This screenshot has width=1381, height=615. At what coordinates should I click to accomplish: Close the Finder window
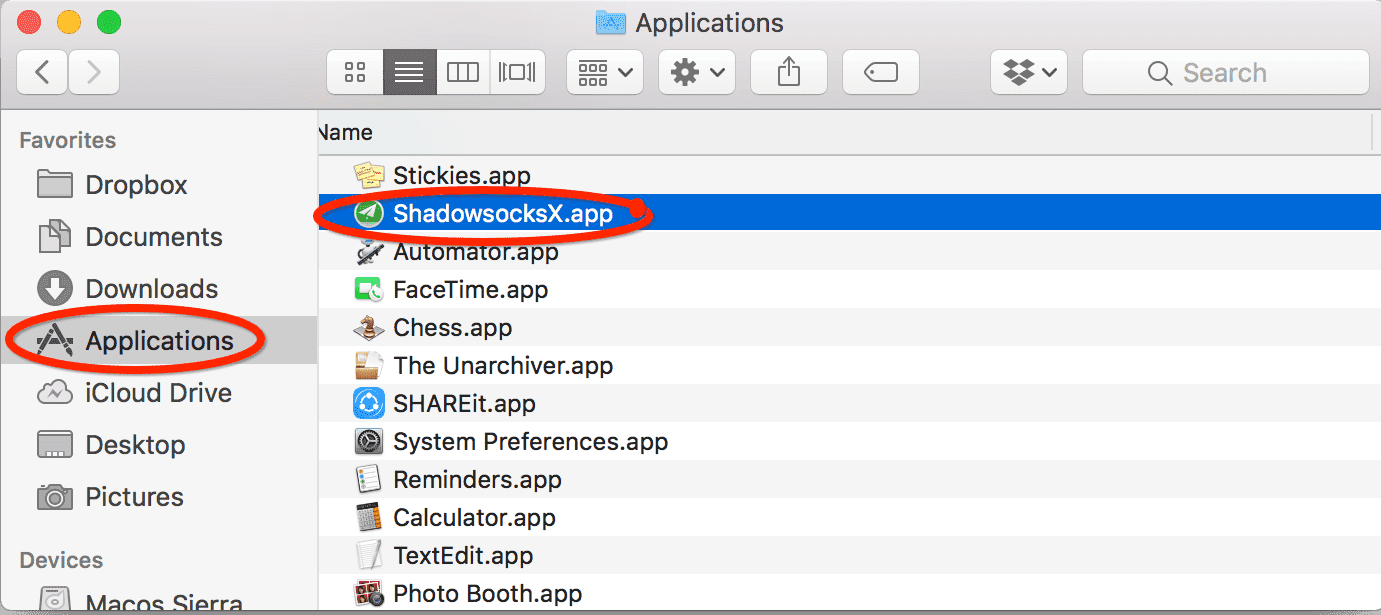(x=30, y=21)
